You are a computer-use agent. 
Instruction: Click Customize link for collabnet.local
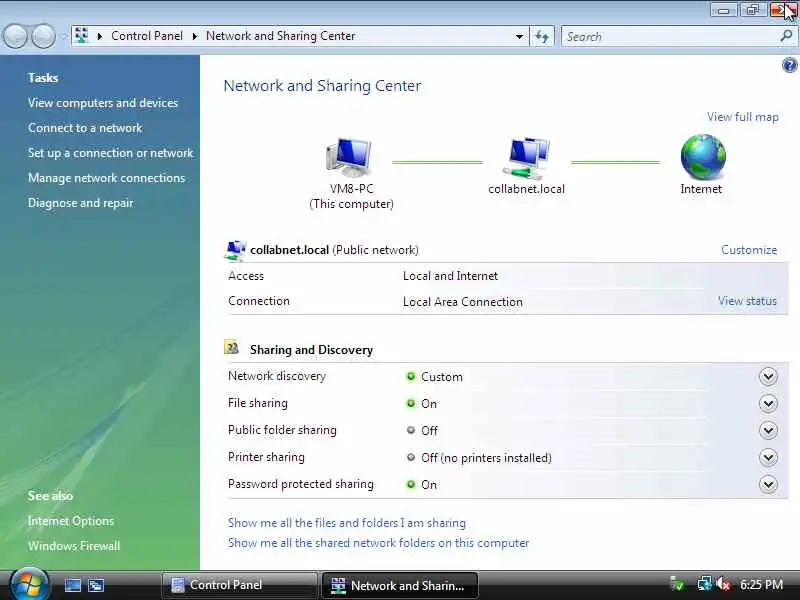click(x=749, y=249)
